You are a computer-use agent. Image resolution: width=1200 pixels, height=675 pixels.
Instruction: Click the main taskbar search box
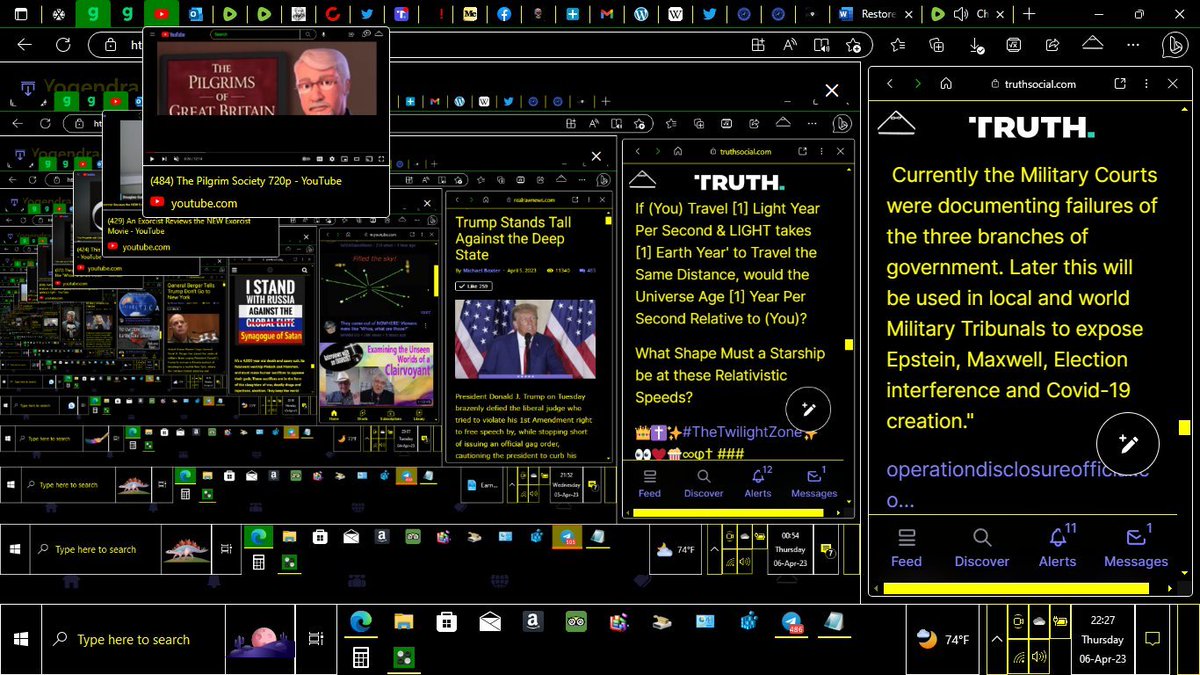[132, 639]
